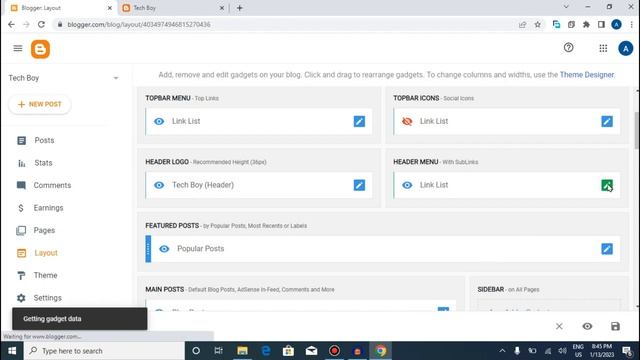Show the hidden Topbar Icons Link List
This screenshot has height=360, width=640.
pyautogui.click(x=407, y=121)
